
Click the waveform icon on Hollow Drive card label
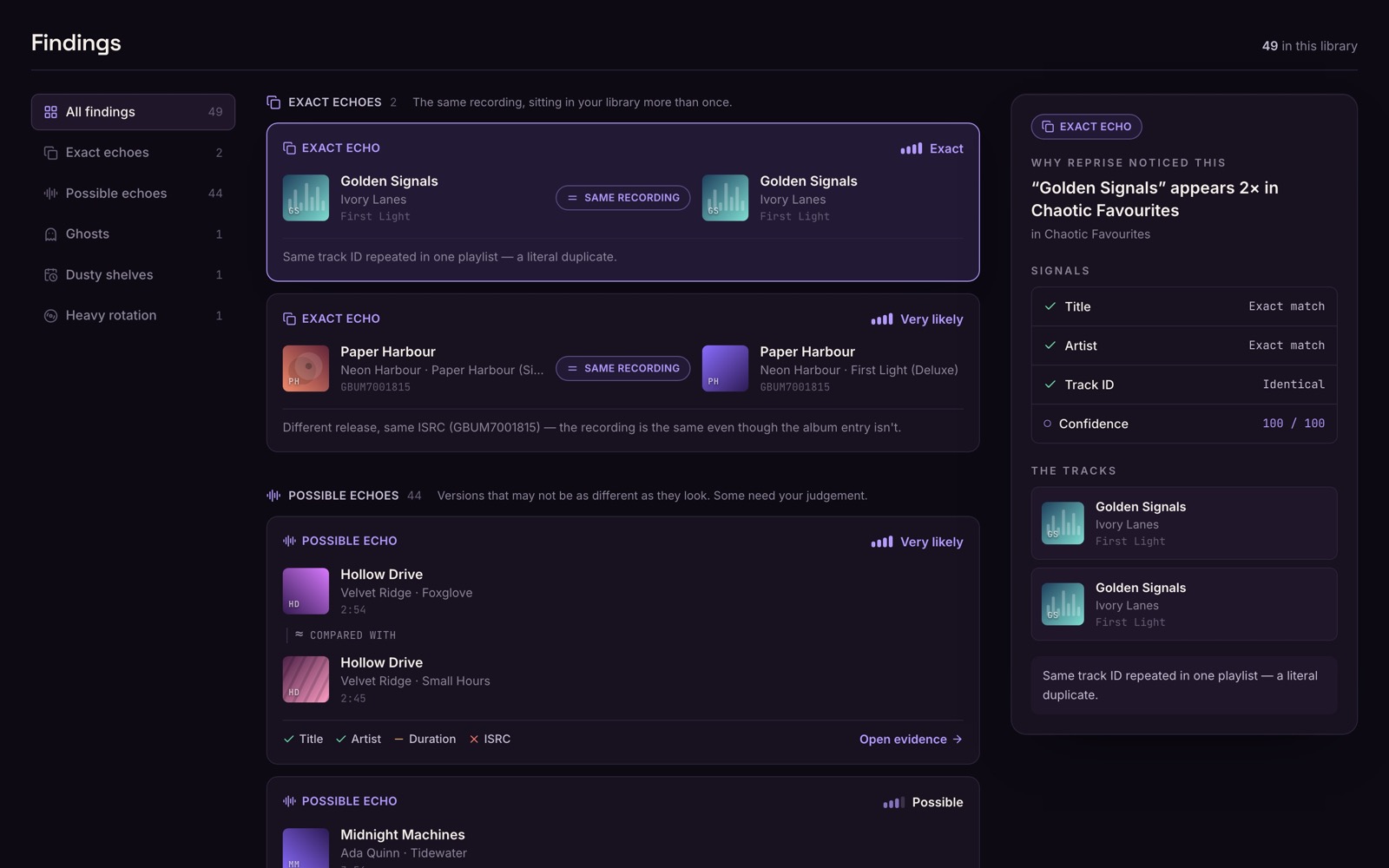(289, 541)
